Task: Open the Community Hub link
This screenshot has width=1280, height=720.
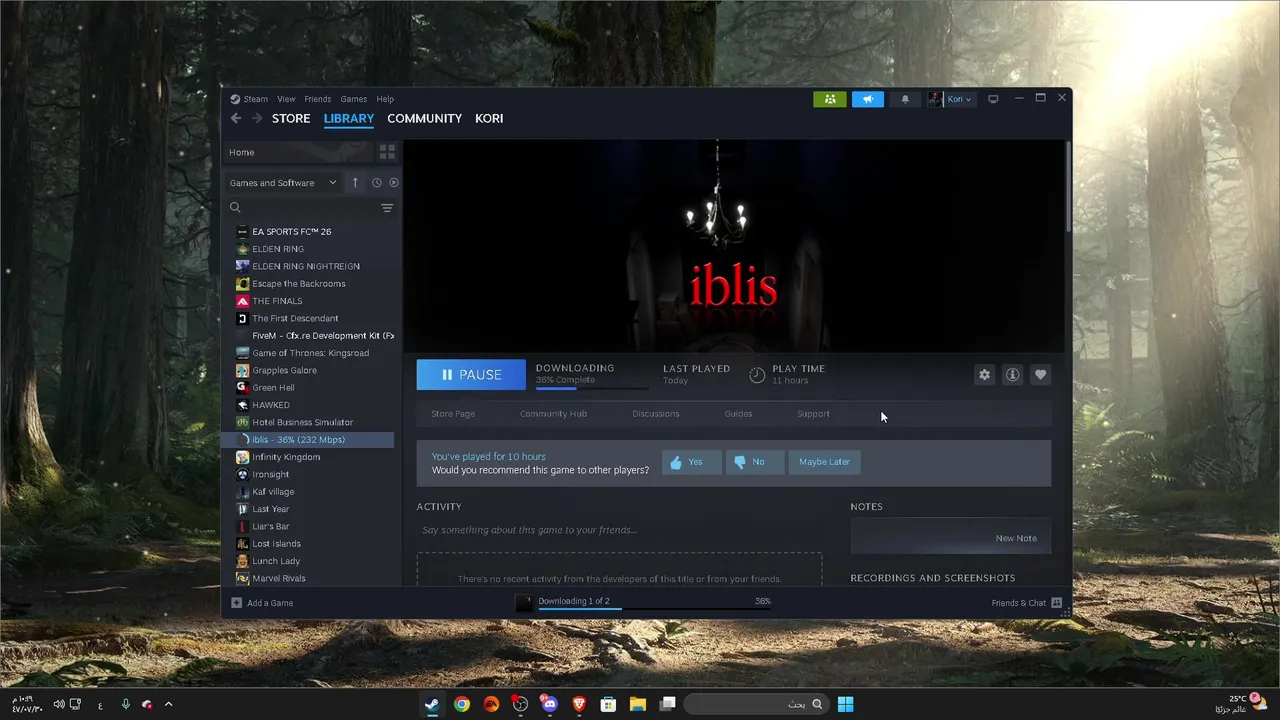Action: pyautogui.click(x=553, y=414)
